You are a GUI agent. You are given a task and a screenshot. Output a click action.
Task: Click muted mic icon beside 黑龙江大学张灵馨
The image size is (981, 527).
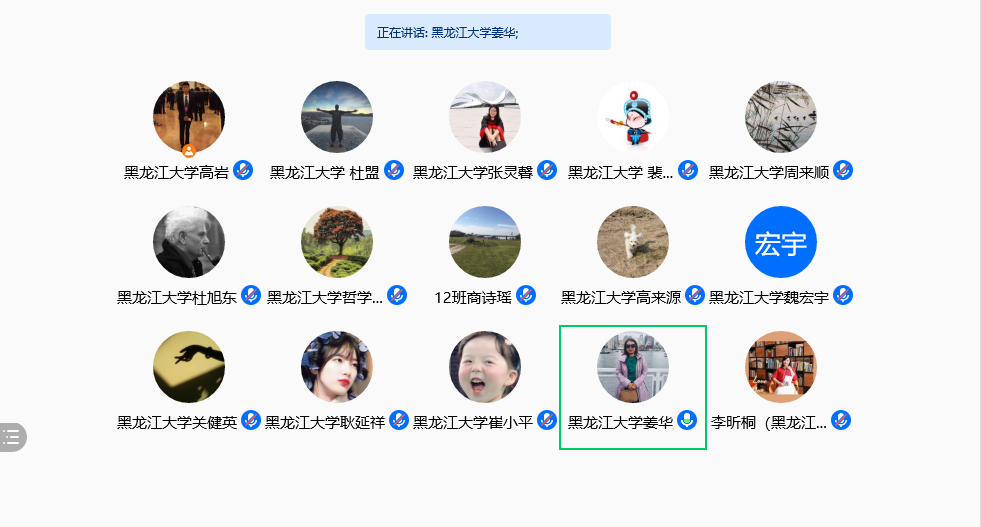pyautogui.click(x=547, y=170)
